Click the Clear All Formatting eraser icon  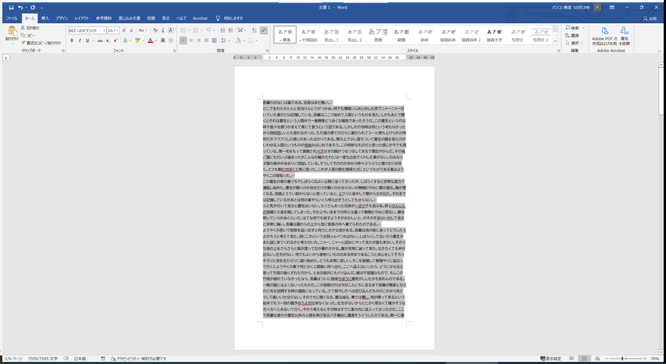pos(155,31)
